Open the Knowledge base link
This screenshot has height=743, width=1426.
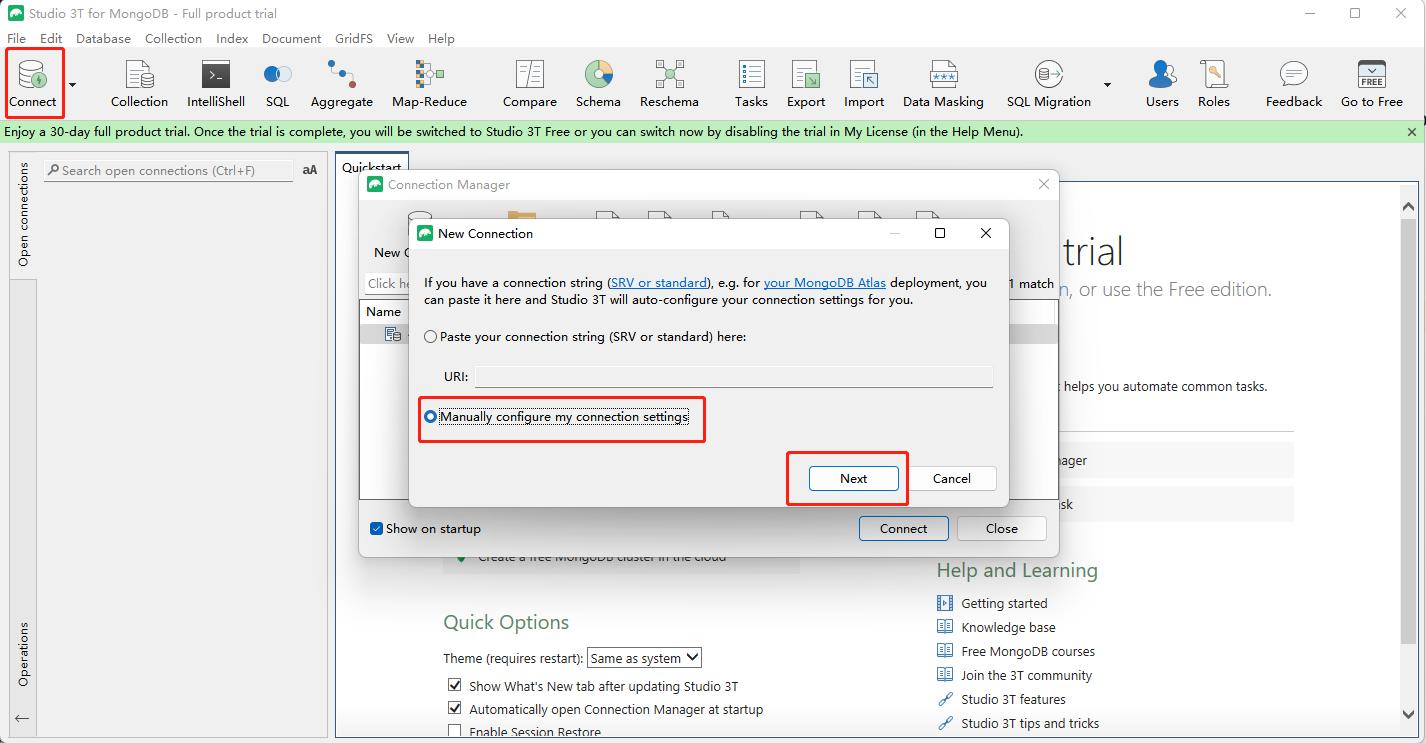pyautogui.click(x=1008, y=627)
